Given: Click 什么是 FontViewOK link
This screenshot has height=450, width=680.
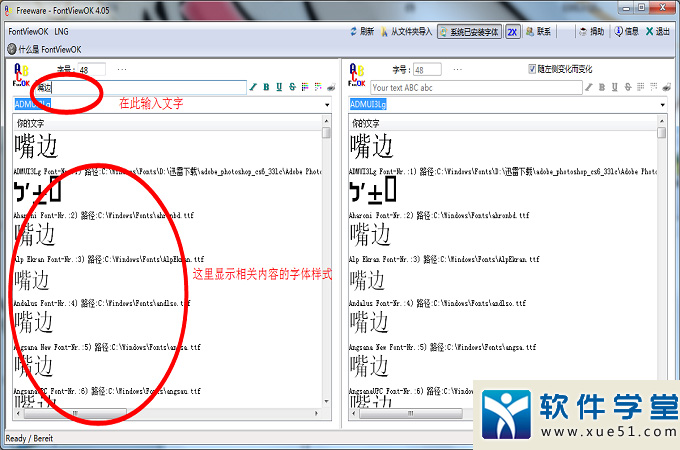Looking at the screenshot, I should click(x=44, y=49).
